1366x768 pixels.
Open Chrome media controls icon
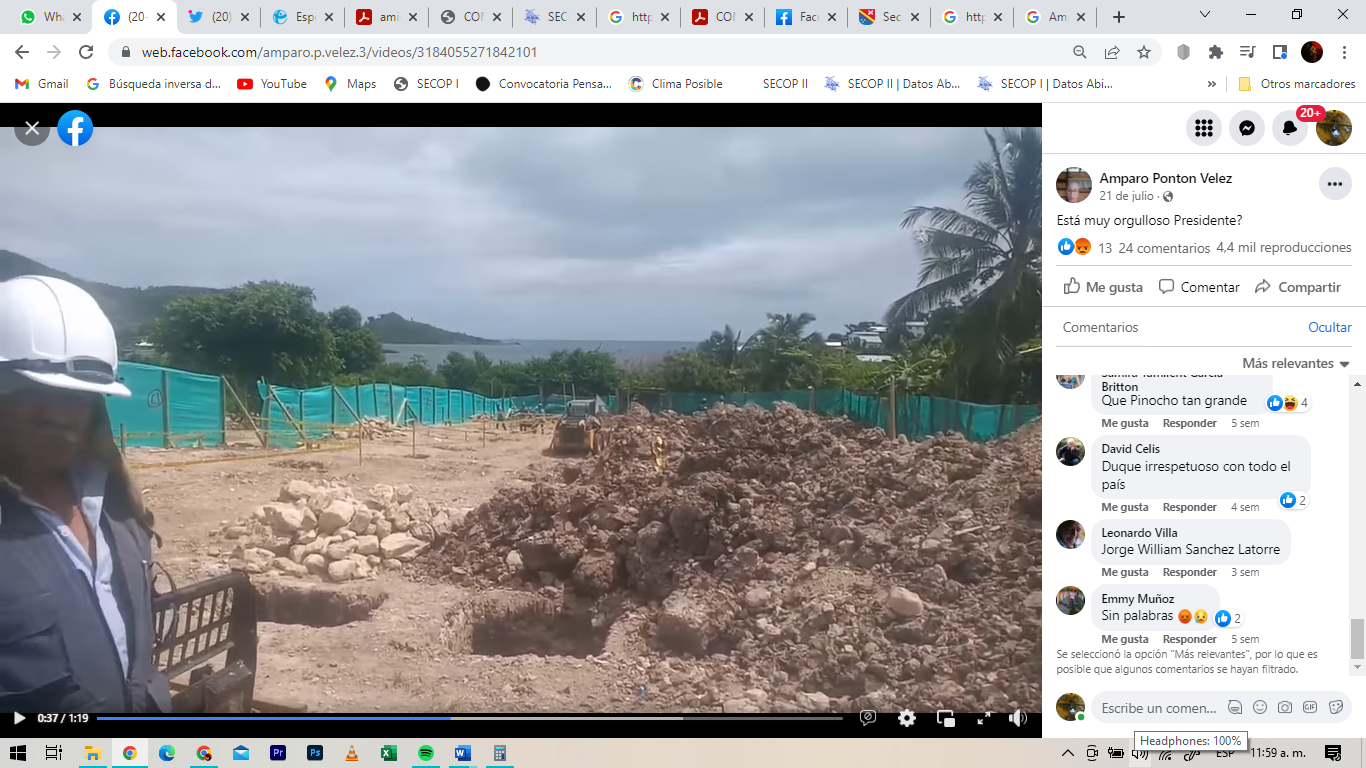point(1247,52)
